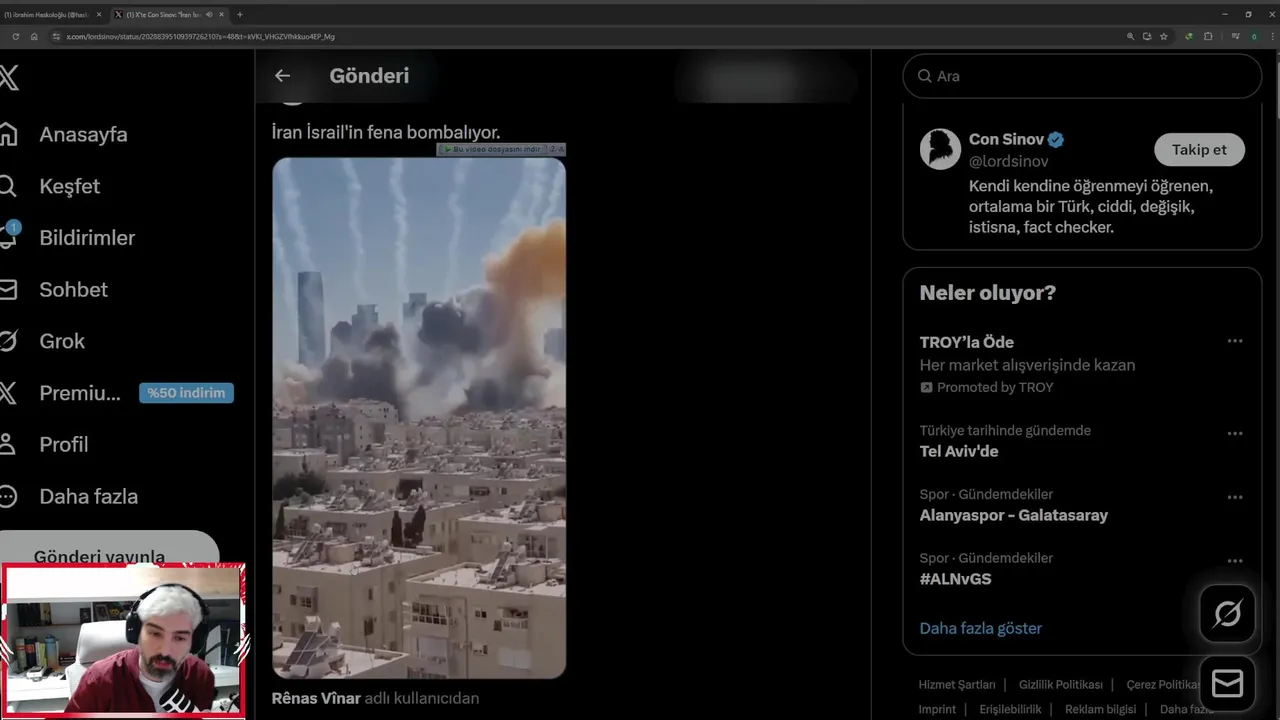The width and height of the screenshot is (1280, 720).
Task: Click Daha fazla göster link
Action: [x=980, y=628]
